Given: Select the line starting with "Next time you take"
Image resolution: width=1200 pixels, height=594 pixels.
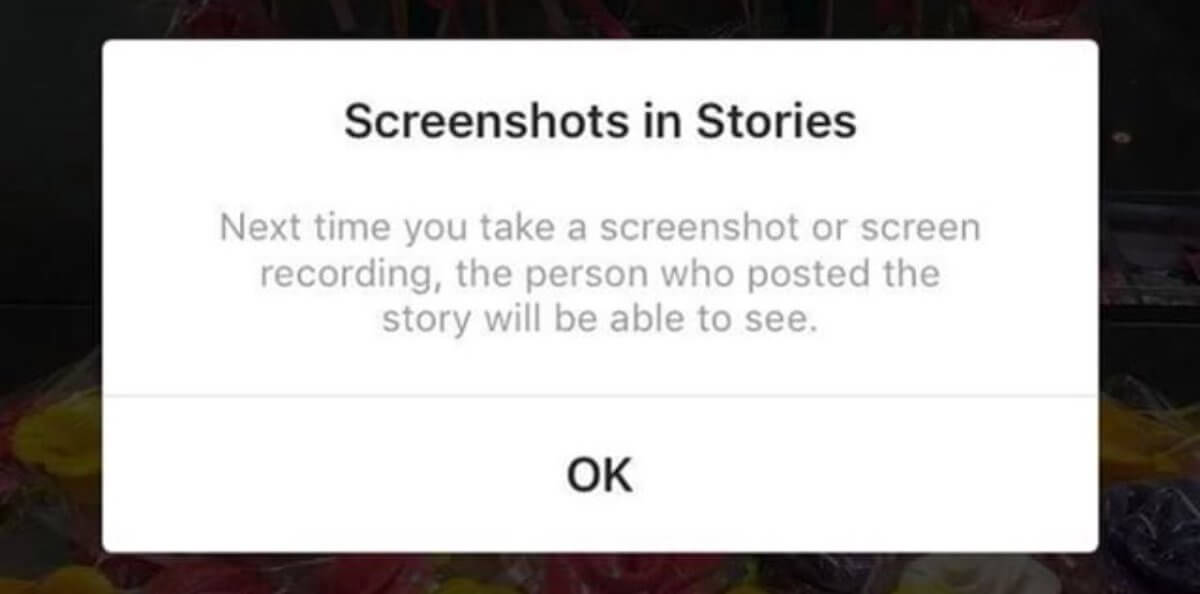Looking at the screenshot, I should (x=600, y=229).
